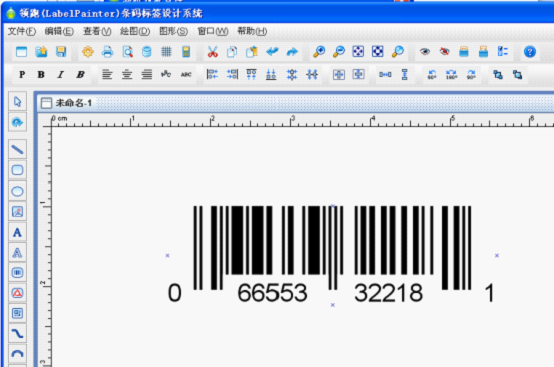This screenshot has width=554, height=367.
Task: Click the scissors cut icon
Action: [212, 52]
